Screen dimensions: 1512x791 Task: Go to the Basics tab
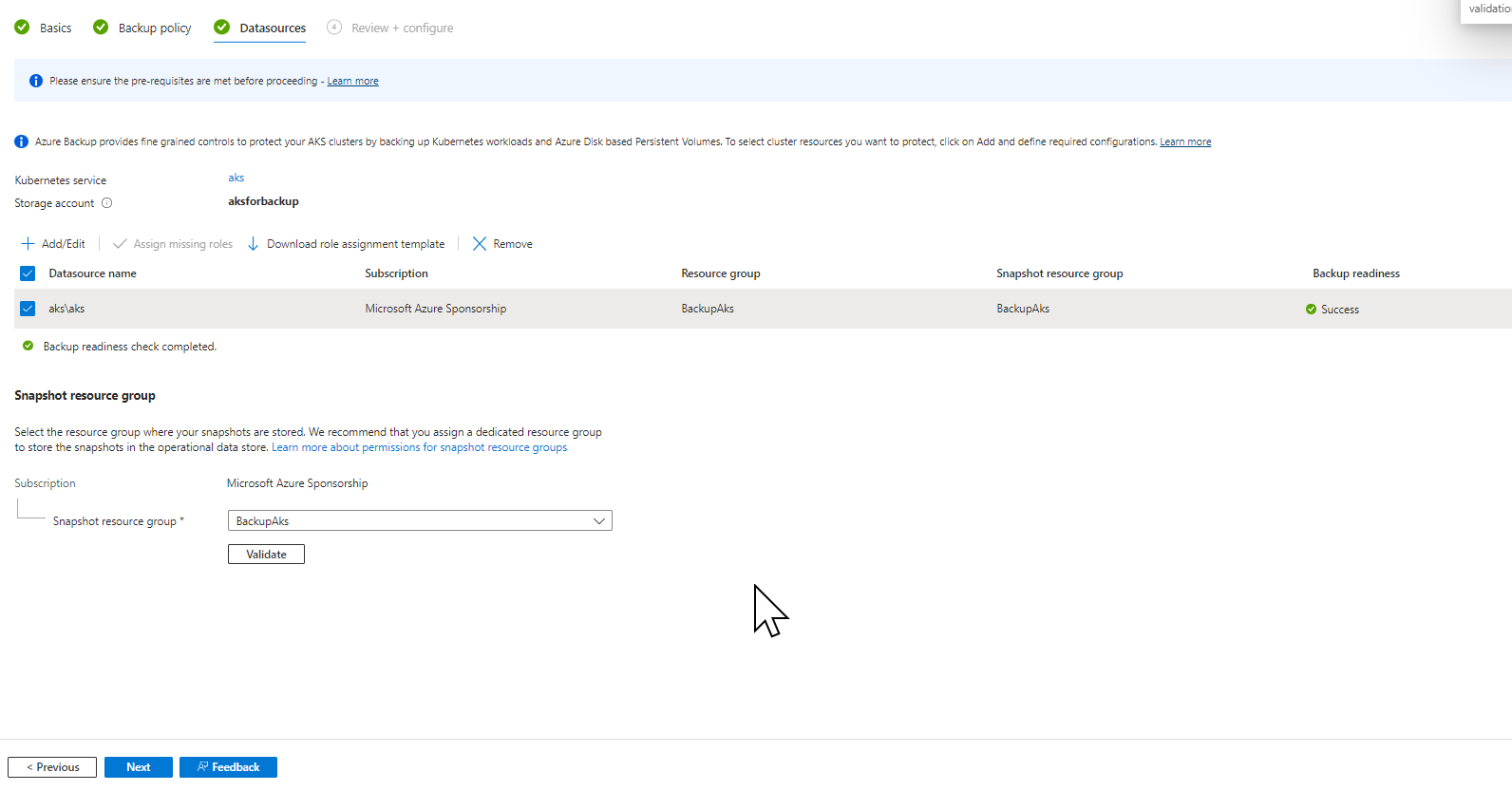pos(56,28)
